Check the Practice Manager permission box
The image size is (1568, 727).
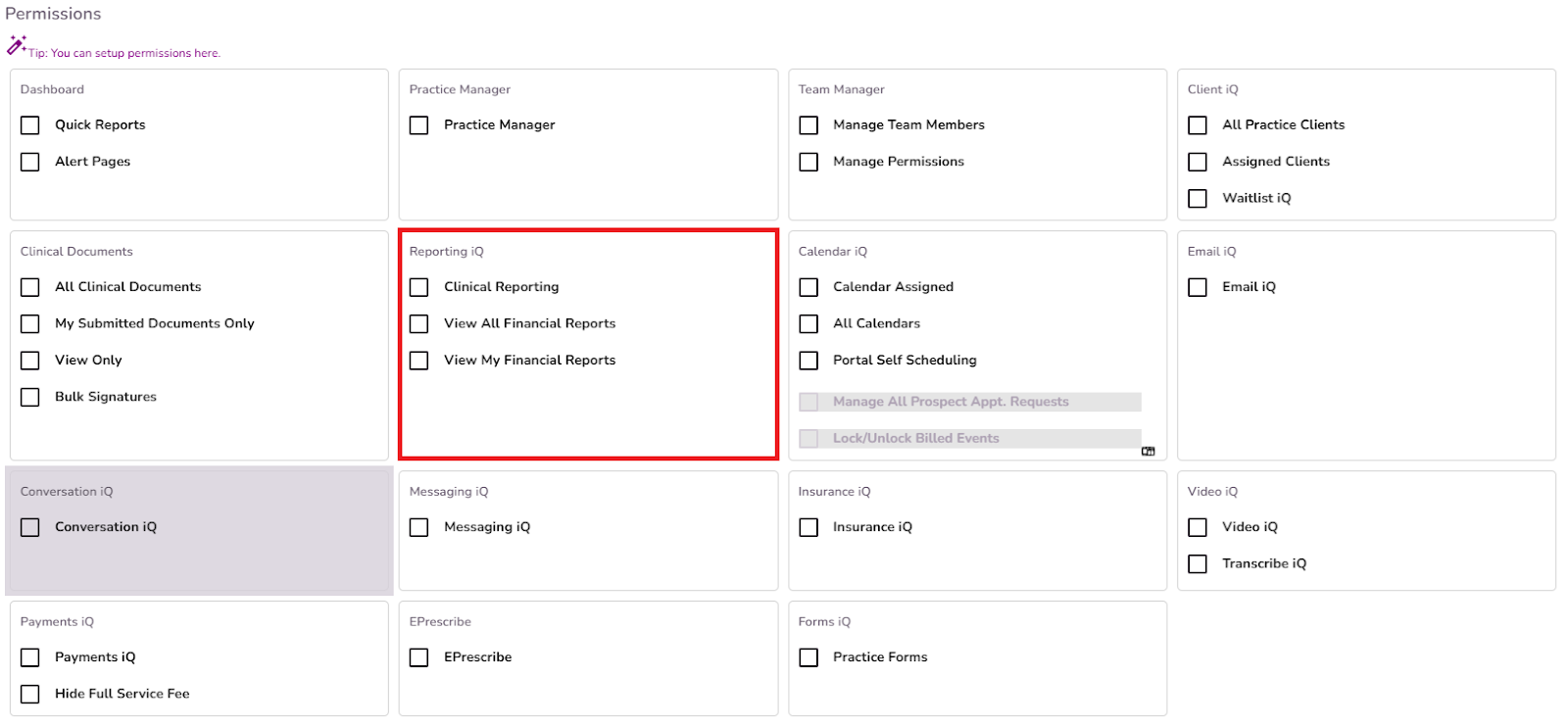click(419, 125)
